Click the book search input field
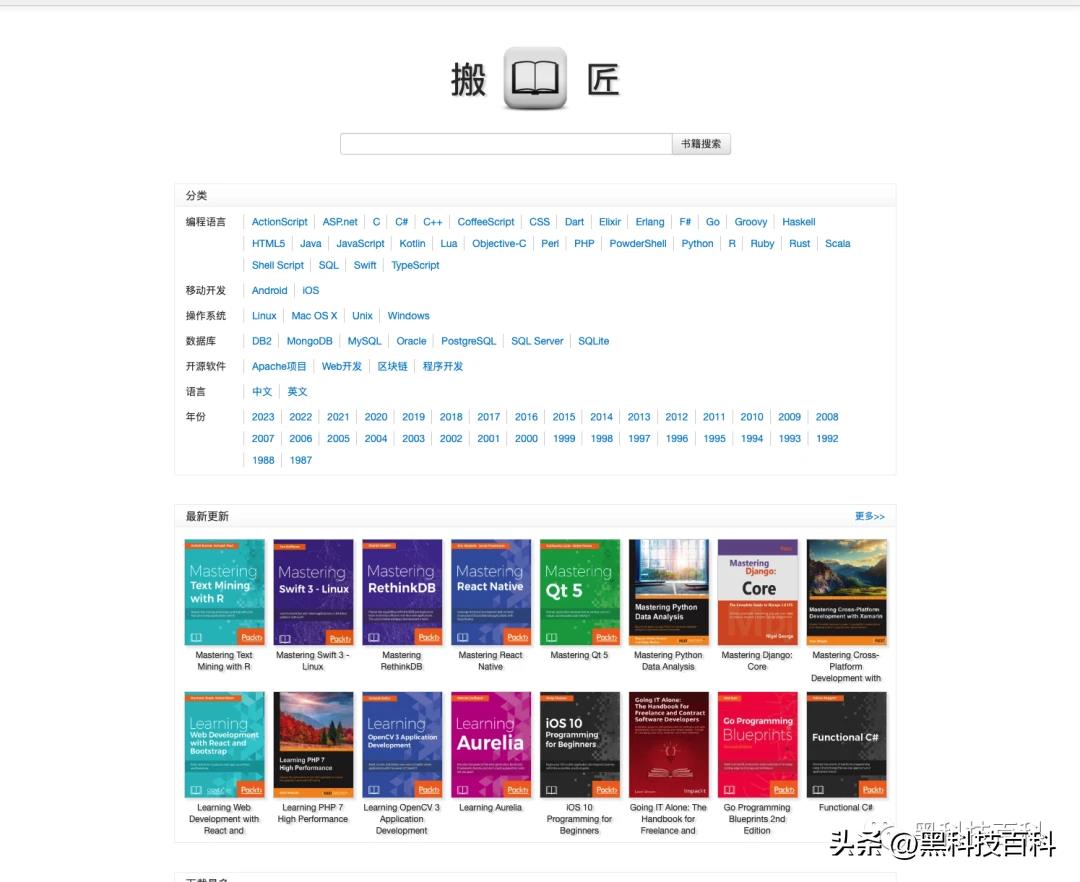The image size is (1080, 882). (506, 144)
